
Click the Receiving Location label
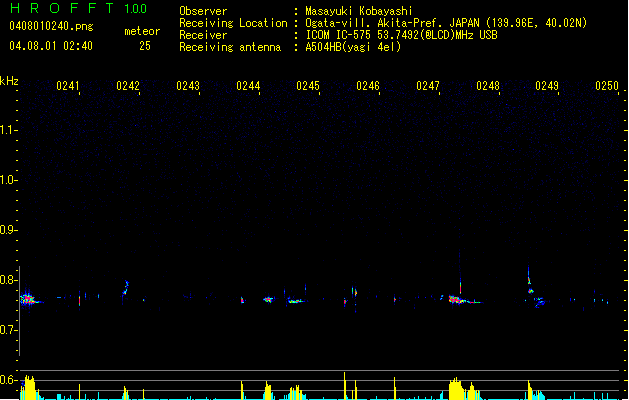click(233, 23)
